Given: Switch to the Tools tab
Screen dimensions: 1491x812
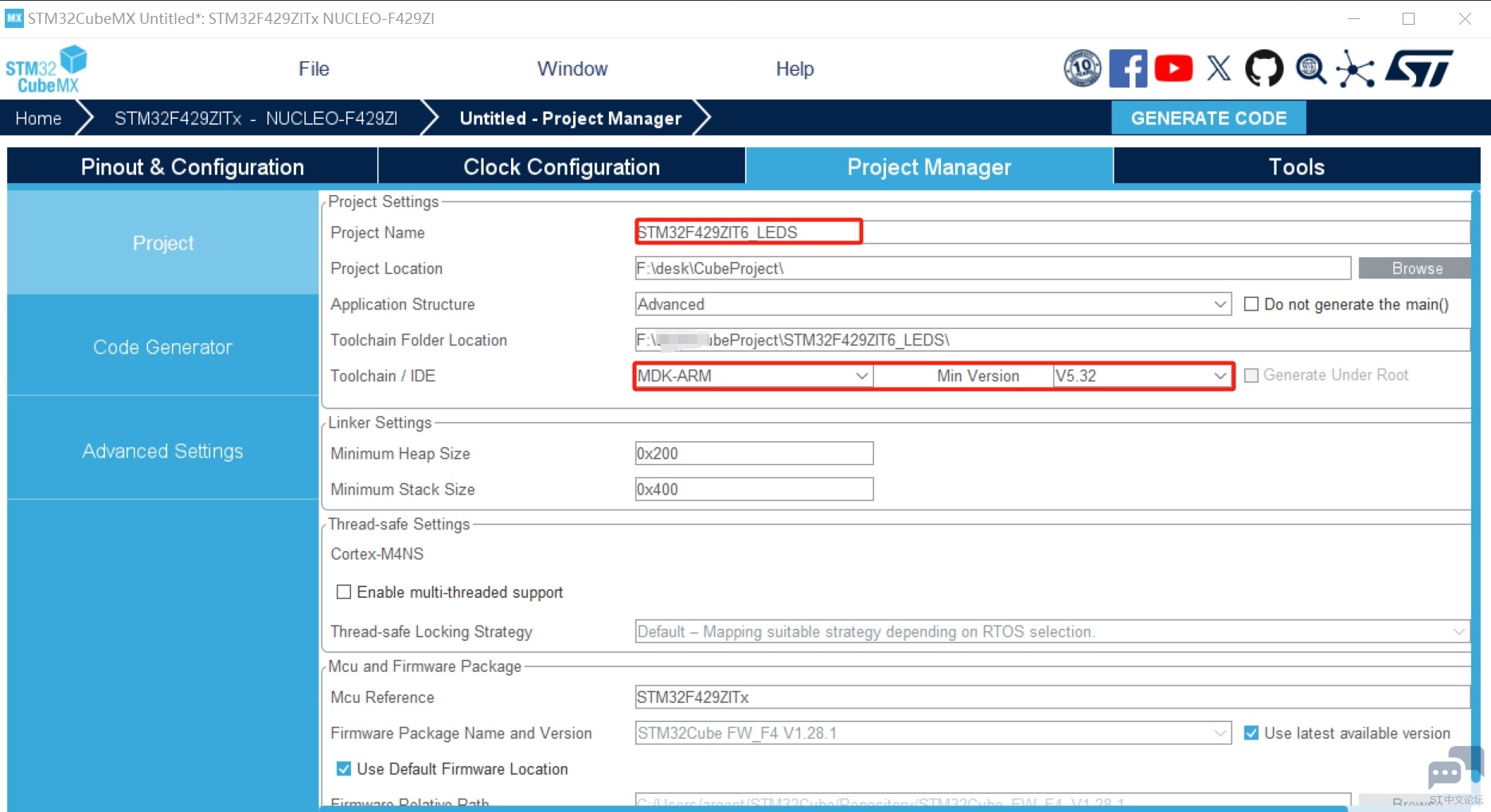Looking at the screenshot, I should tap(1297, 166).
